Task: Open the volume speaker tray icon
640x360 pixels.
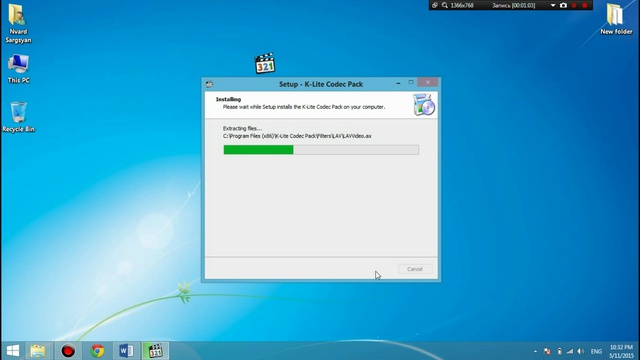Action: point(581,351)
